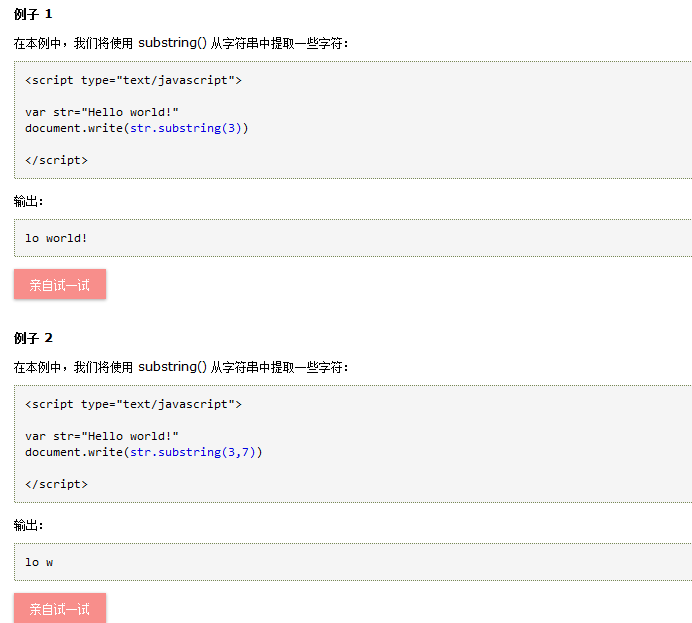Click the 例子 1 heading
The image size is (692, 623).
[x=33, y=14]
